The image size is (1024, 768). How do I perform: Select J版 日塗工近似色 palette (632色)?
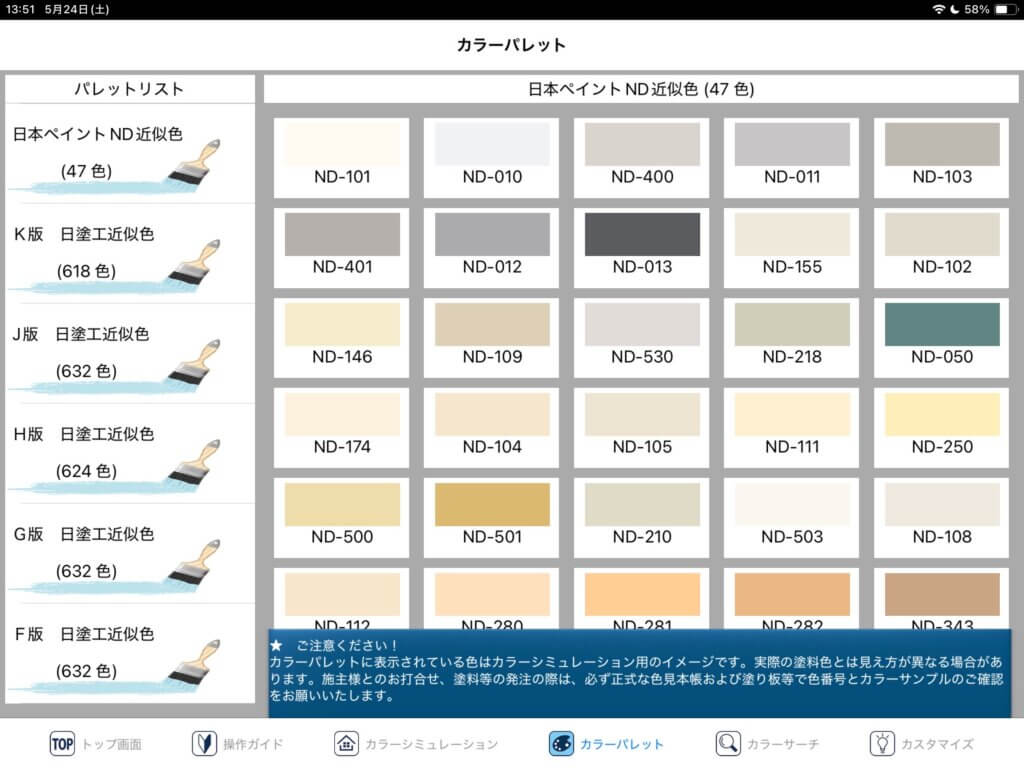(x=130, y=353)
